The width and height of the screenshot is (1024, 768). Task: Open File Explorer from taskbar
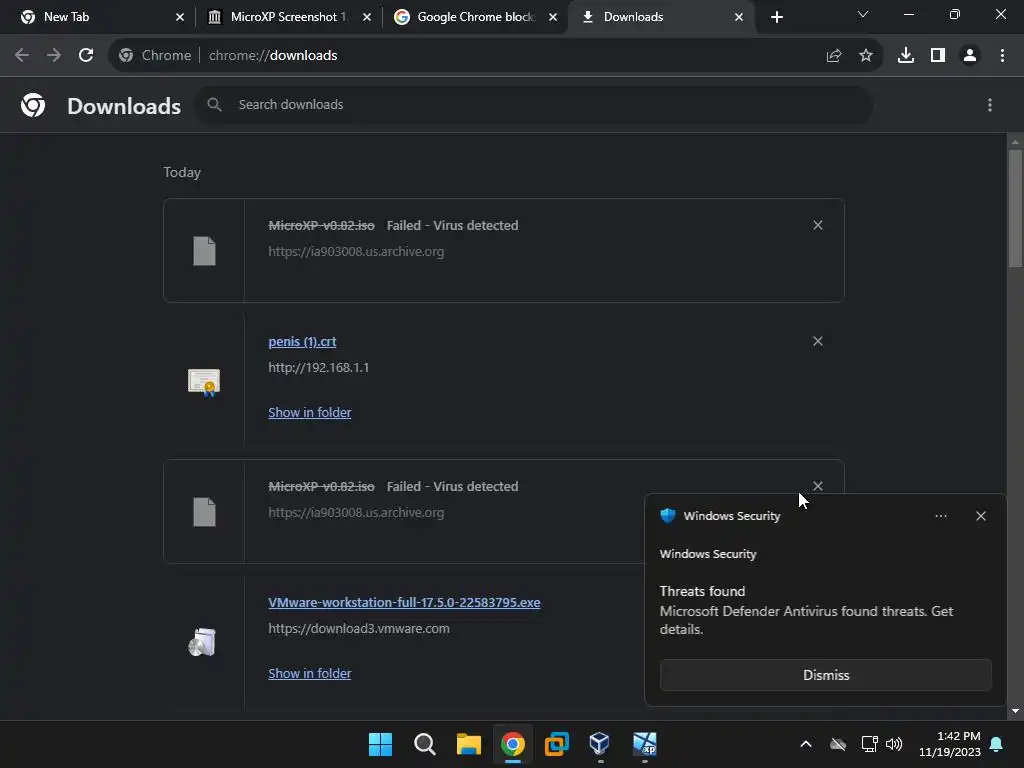[x=468, y=744]
